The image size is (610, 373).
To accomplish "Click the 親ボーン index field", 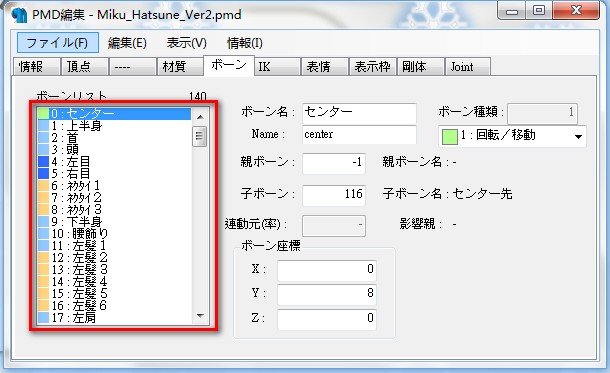I will coord(334,163).
